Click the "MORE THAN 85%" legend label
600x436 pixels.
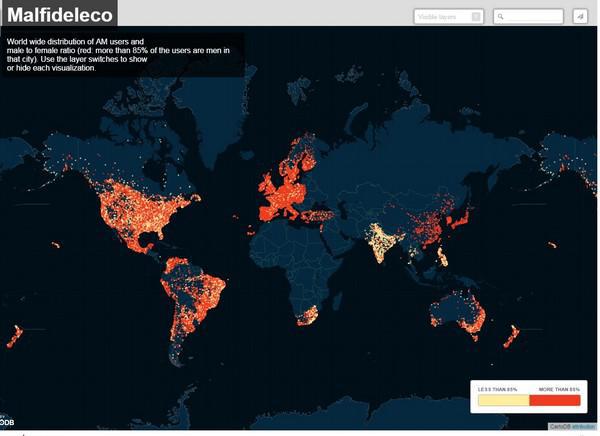point(558,388)
